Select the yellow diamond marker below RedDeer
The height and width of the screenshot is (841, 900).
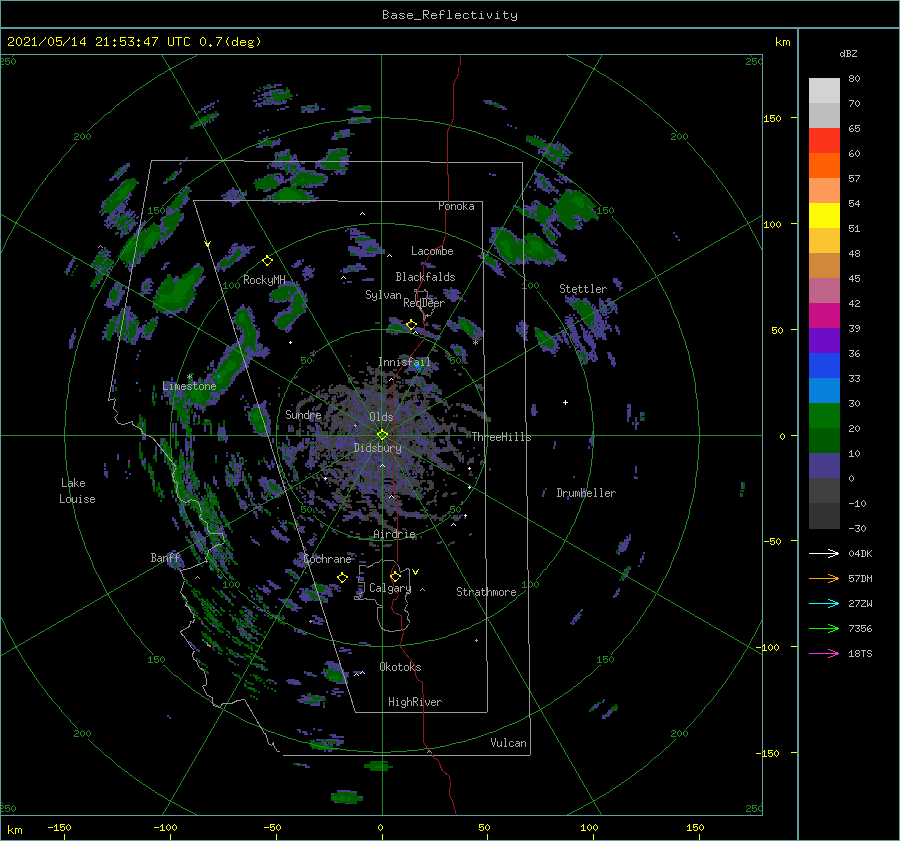pos(411,325)
